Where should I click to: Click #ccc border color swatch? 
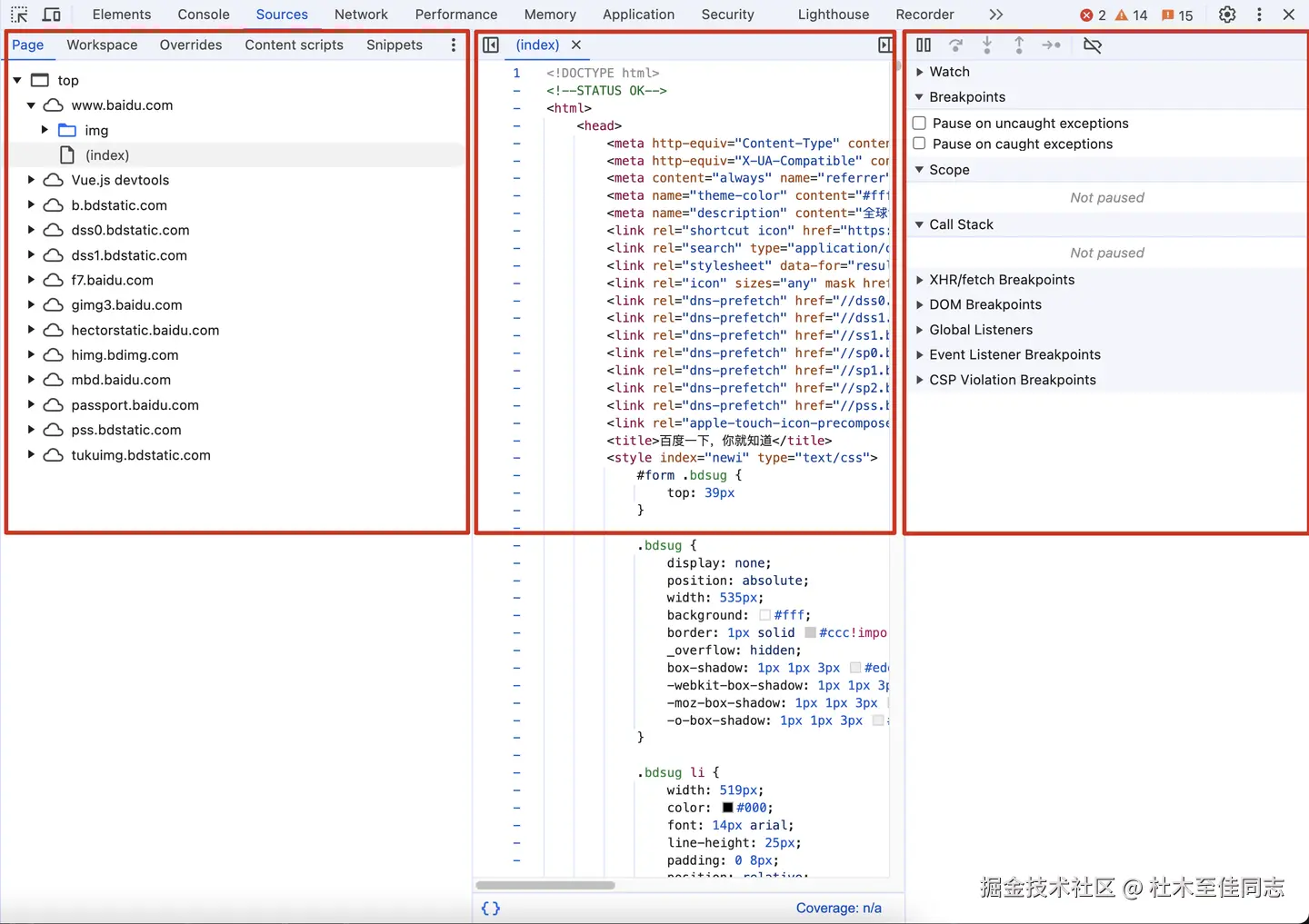(x=810, y=632)
